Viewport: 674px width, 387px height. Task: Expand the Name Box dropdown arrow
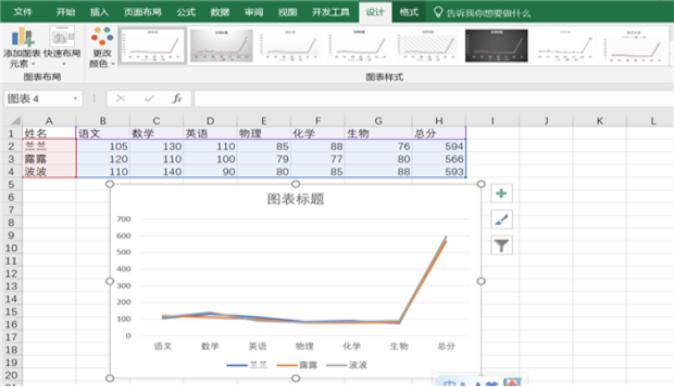(x=76, y=99)
